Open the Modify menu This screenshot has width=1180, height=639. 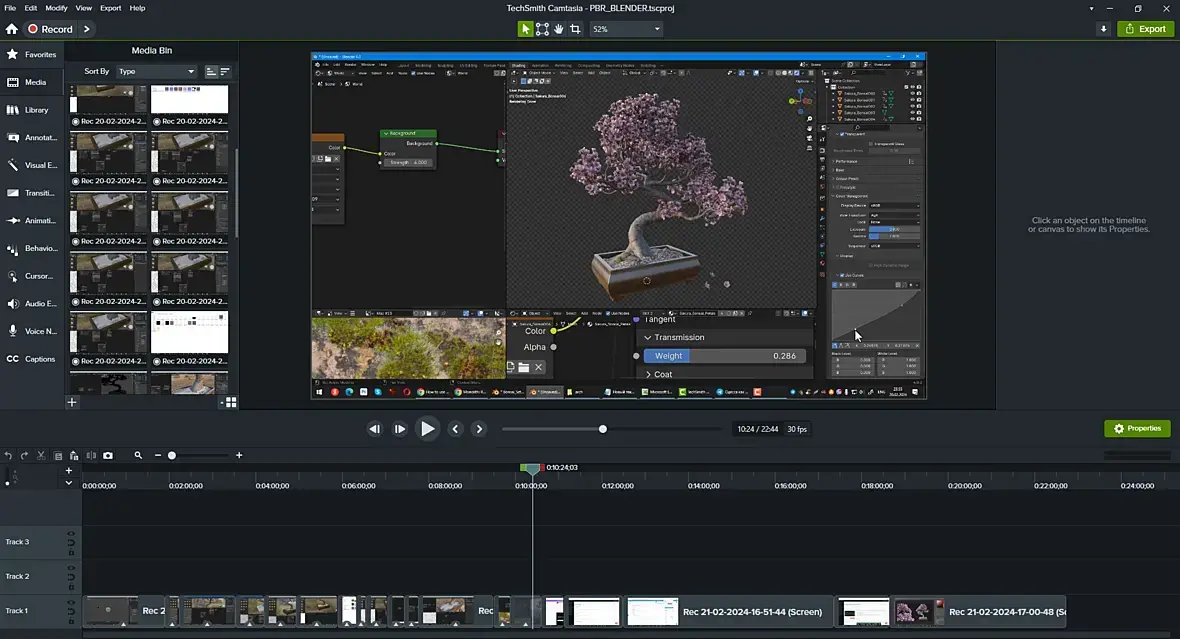pyautogui.click(x=57, y=8)
